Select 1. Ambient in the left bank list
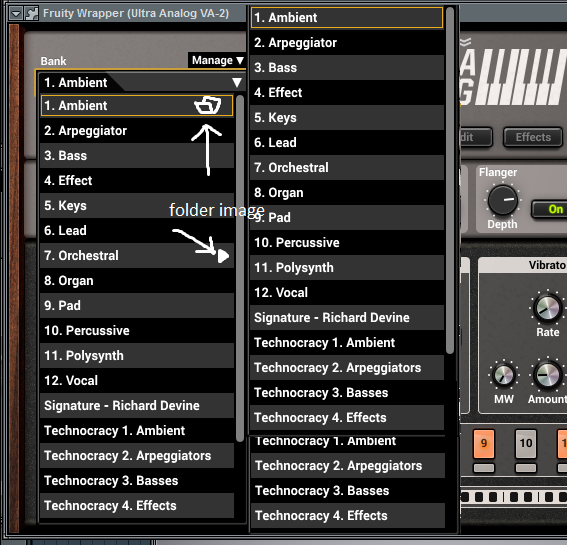This screenshot has height=545, width=567. click(x=137, y=106)
